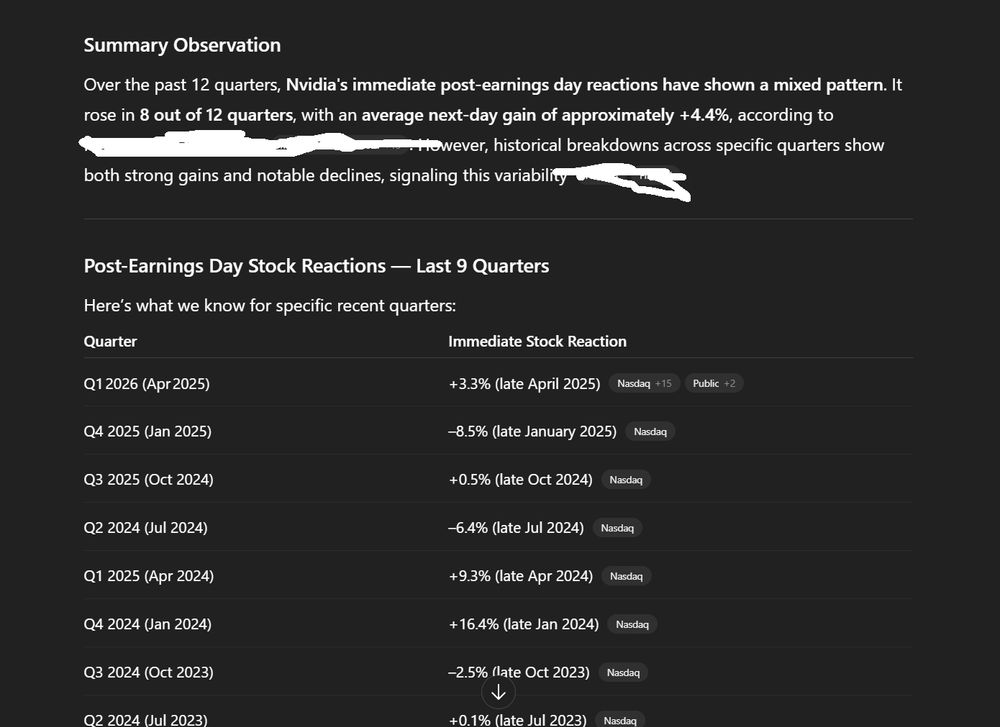Screen dimensions: 1000x727
Task: Open Nasdaq +15 citation chip for Q1 2026
Action: [x=644, y=383]
